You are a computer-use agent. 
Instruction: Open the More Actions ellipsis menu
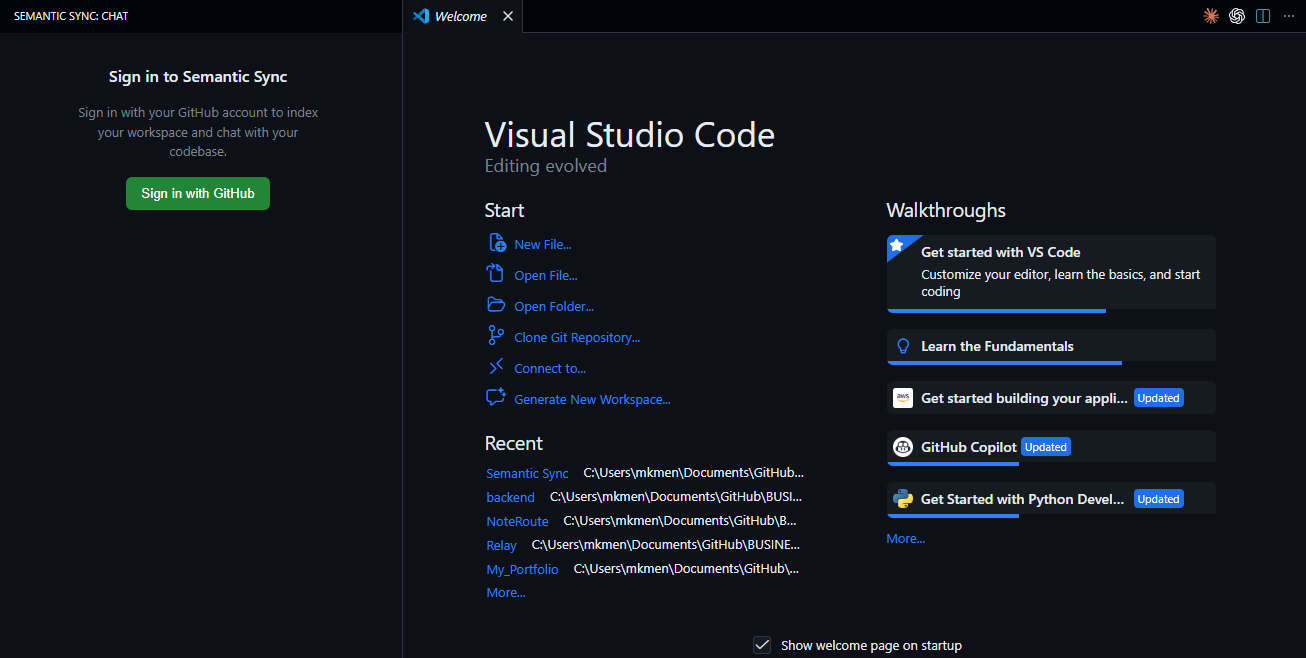click(x=1288, y=16)
